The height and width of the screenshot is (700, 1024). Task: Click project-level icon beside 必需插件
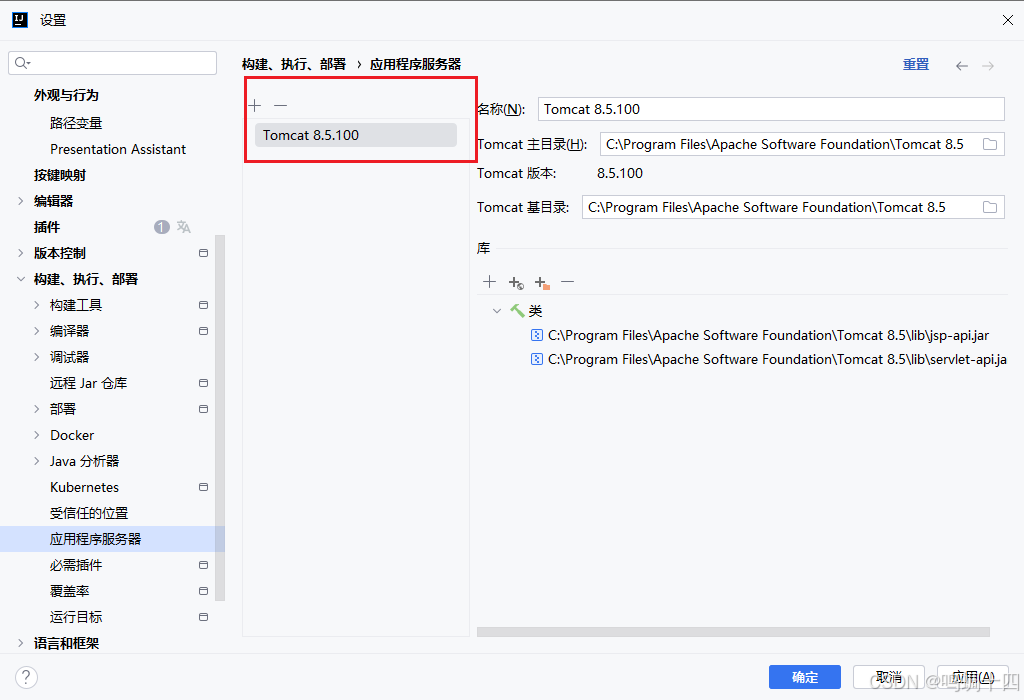click(x=204, y=565)
